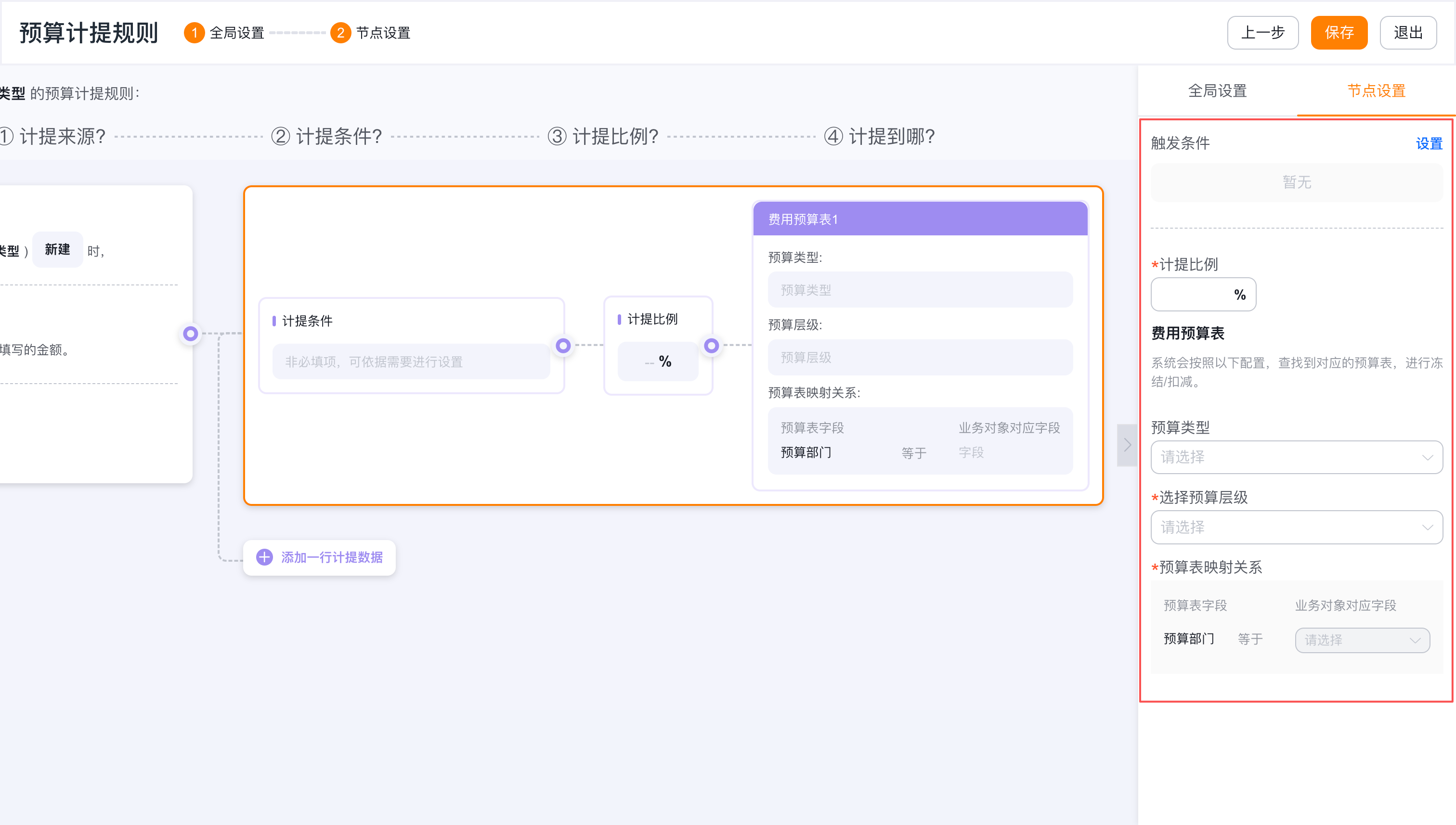The width and height of the screenshot is (1456, 825).
Task: Click the 暂无 trigger condition box
Action: (1296, 182)
